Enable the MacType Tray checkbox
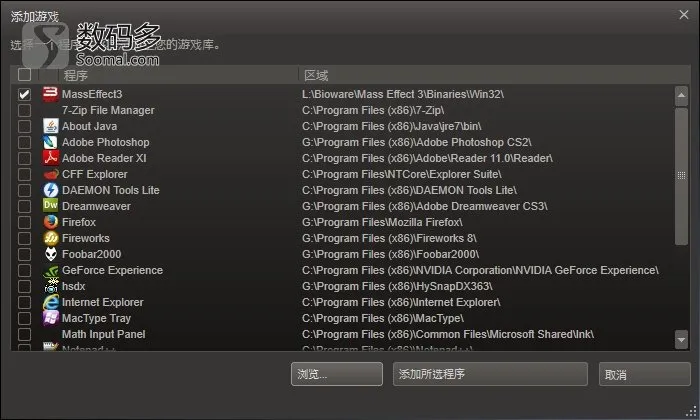Screen dimensions: 700x420 coord(25,318)
